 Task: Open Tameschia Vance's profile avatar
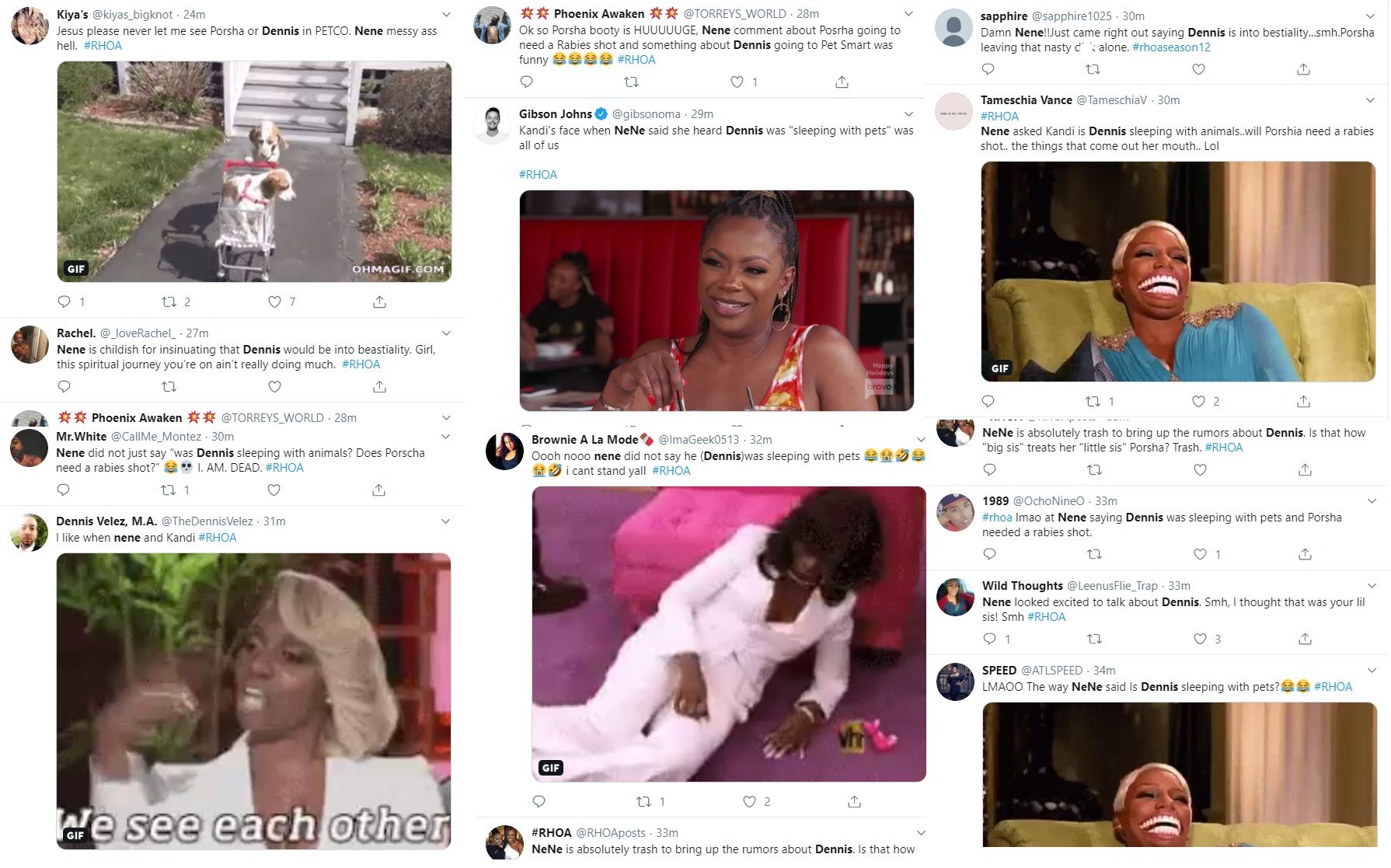tap(953, 112)
